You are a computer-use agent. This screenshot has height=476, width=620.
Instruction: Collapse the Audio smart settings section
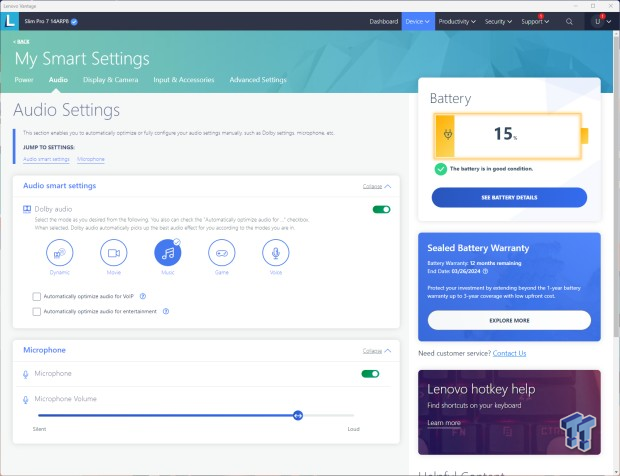pyautogui.click(x=377, y=186)
